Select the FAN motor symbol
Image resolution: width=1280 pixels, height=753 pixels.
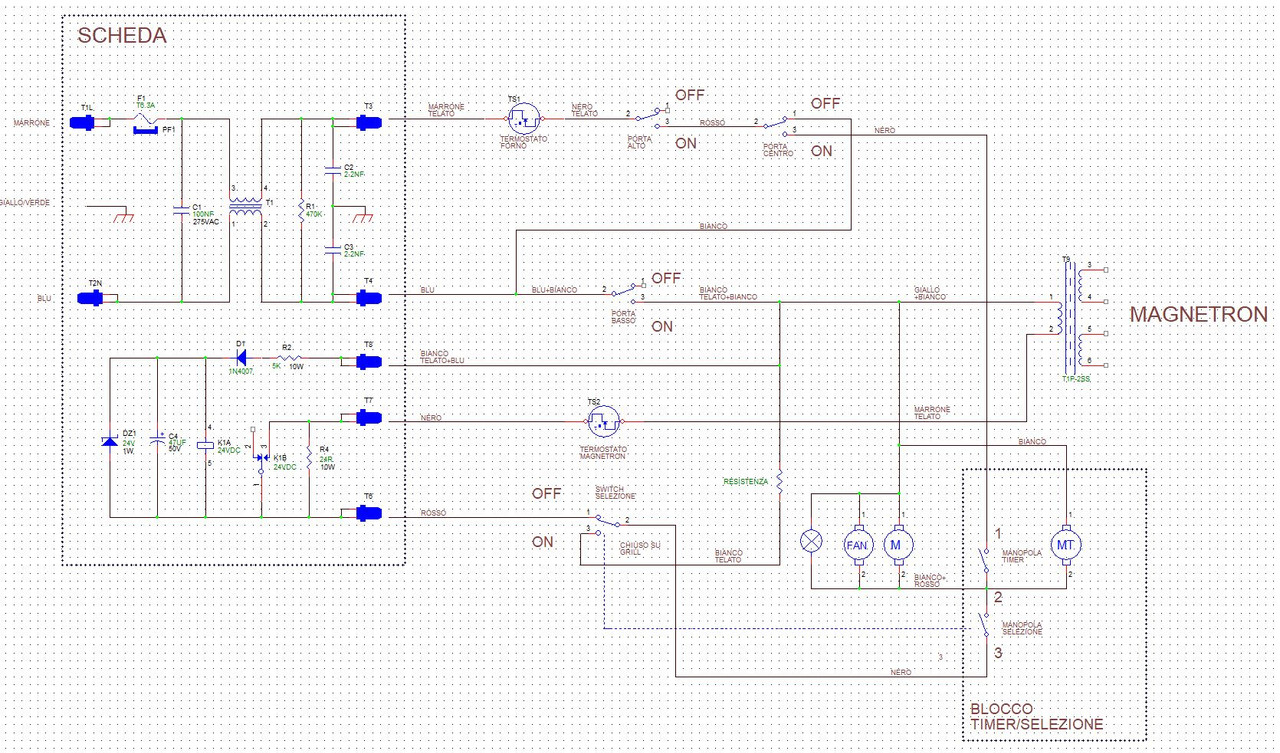[x=859, y=545]
